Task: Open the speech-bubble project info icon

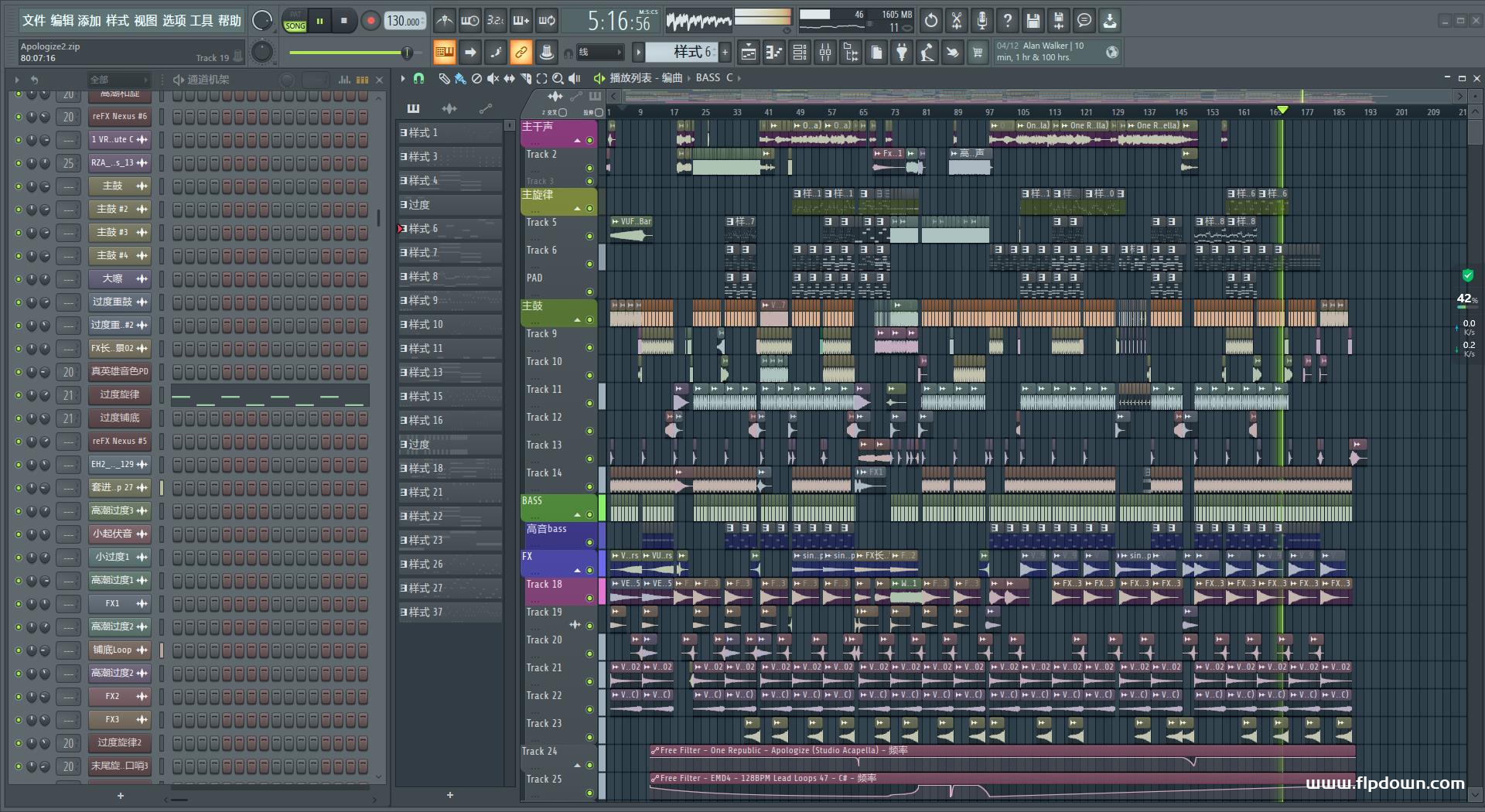Action: 1084,21
